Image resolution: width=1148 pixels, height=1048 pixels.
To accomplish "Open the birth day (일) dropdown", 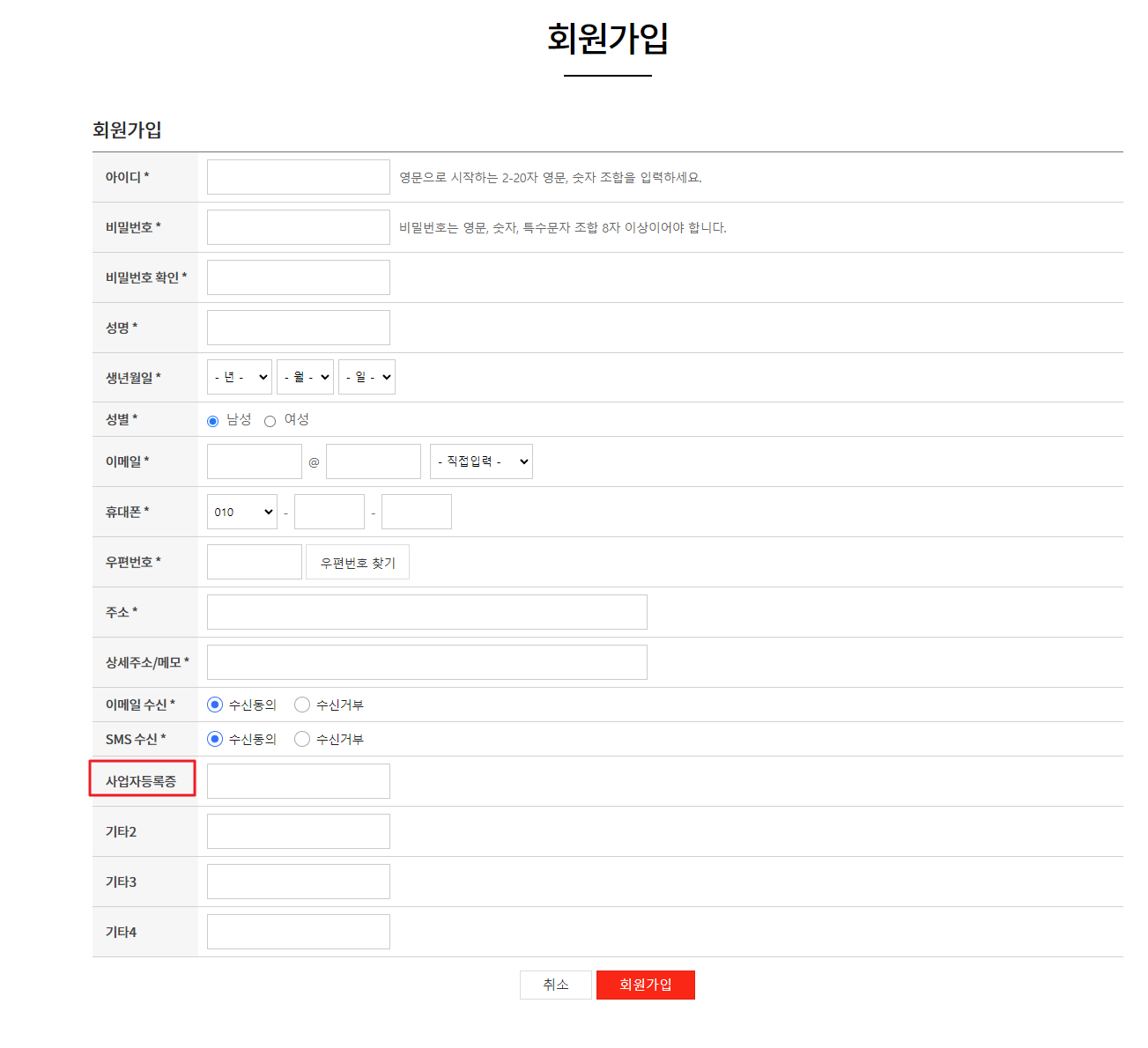I will click(367, 377).
